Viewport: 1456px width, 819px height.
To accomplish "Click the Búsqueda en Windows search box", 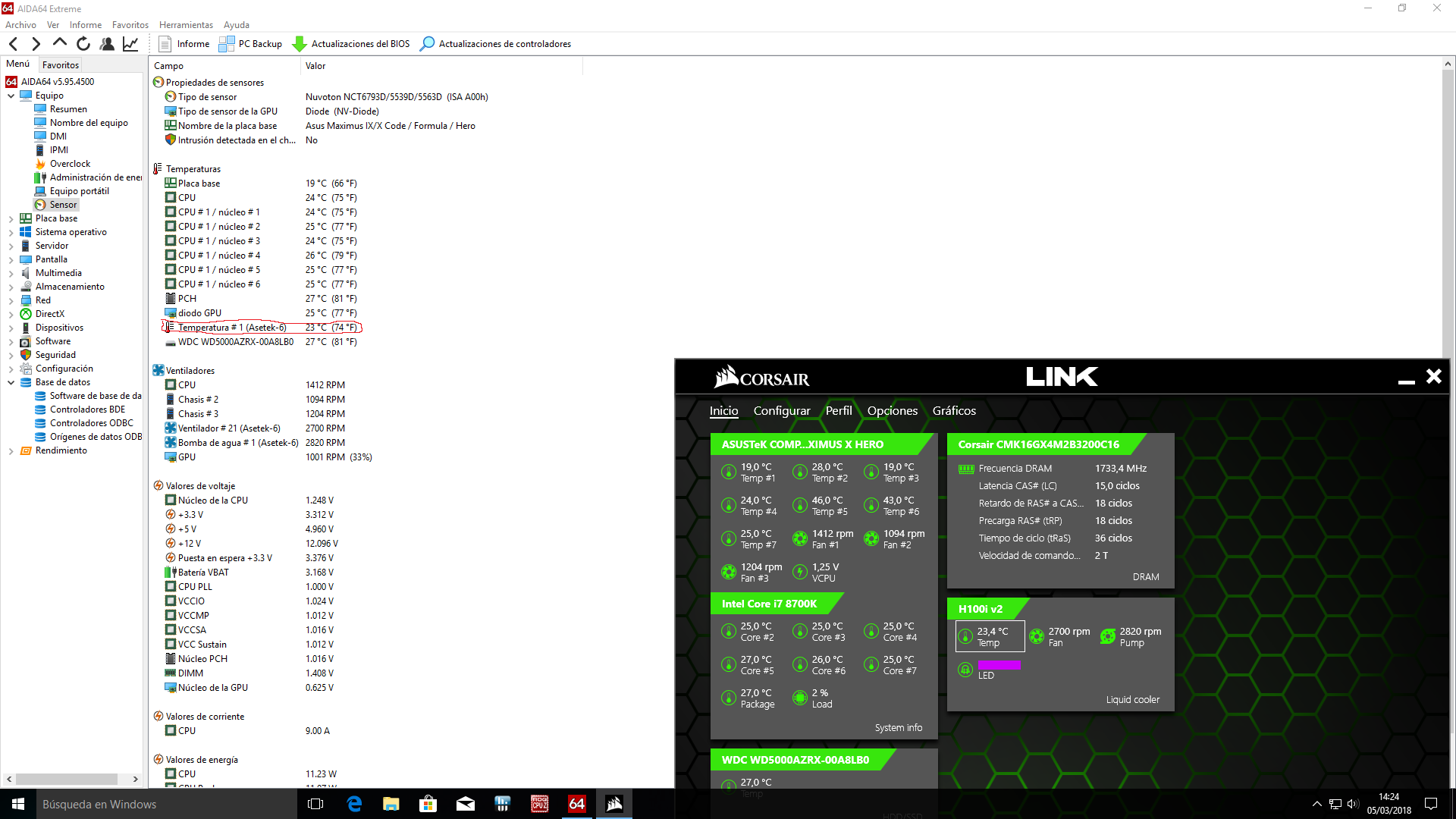I will [x=167, y=804].
